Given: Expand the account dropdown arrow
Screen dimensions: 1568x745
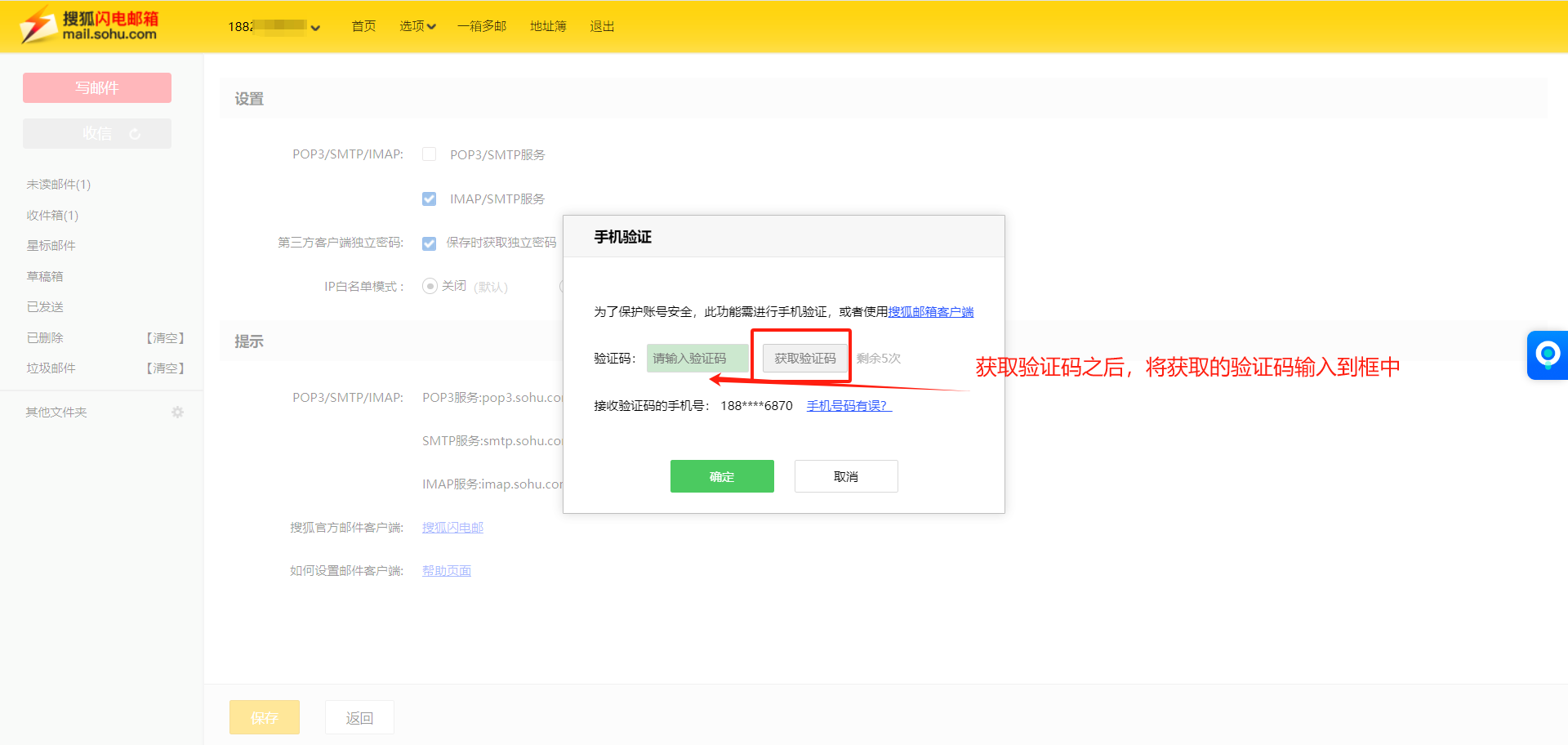Looking at the screenshot, I should click(315, 28).
